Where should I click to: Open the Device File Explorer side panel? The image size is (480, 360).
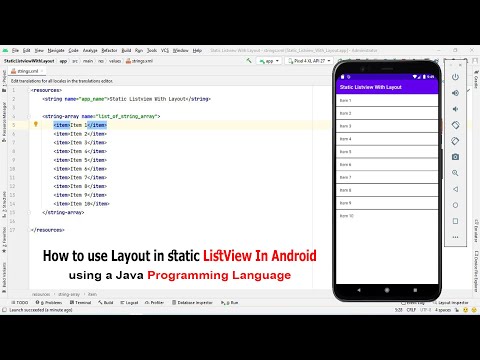pyautogui.click(x=476, y=272)
